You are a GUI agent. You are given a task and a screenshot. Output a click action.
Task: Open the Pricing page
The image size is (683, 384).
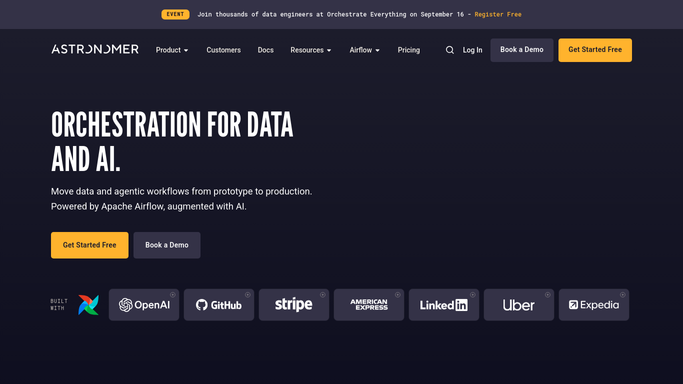pyautogui.click(x=409, y=50)
